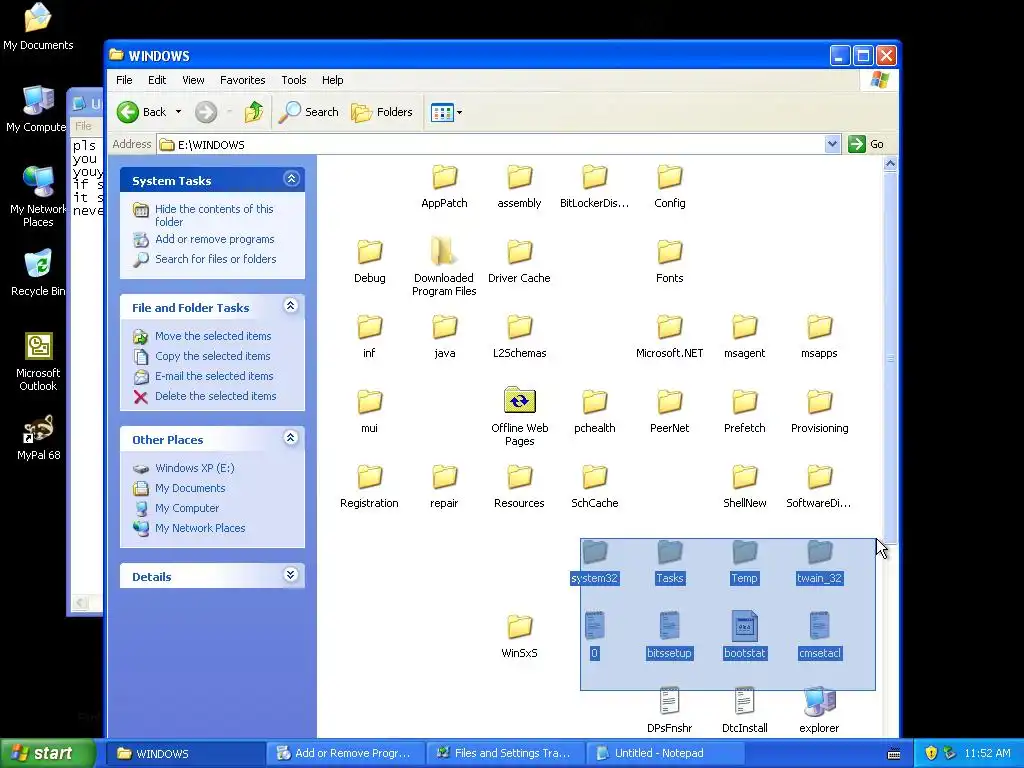Switch to Files and Settings Transfer taskbar button
Image resolution: width=1024 pixels, height=768 pixels.
(505, 753)
